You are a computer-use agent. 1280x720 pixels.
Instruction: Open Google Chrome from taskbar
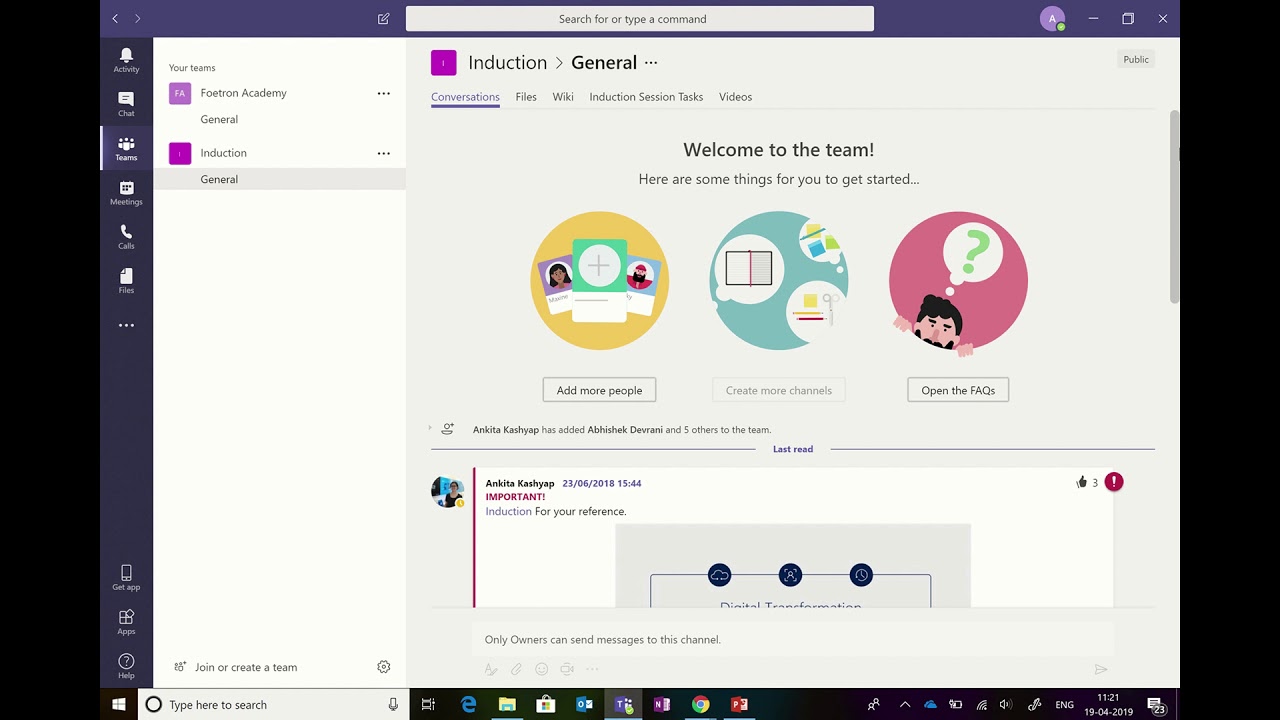[700, 704]
